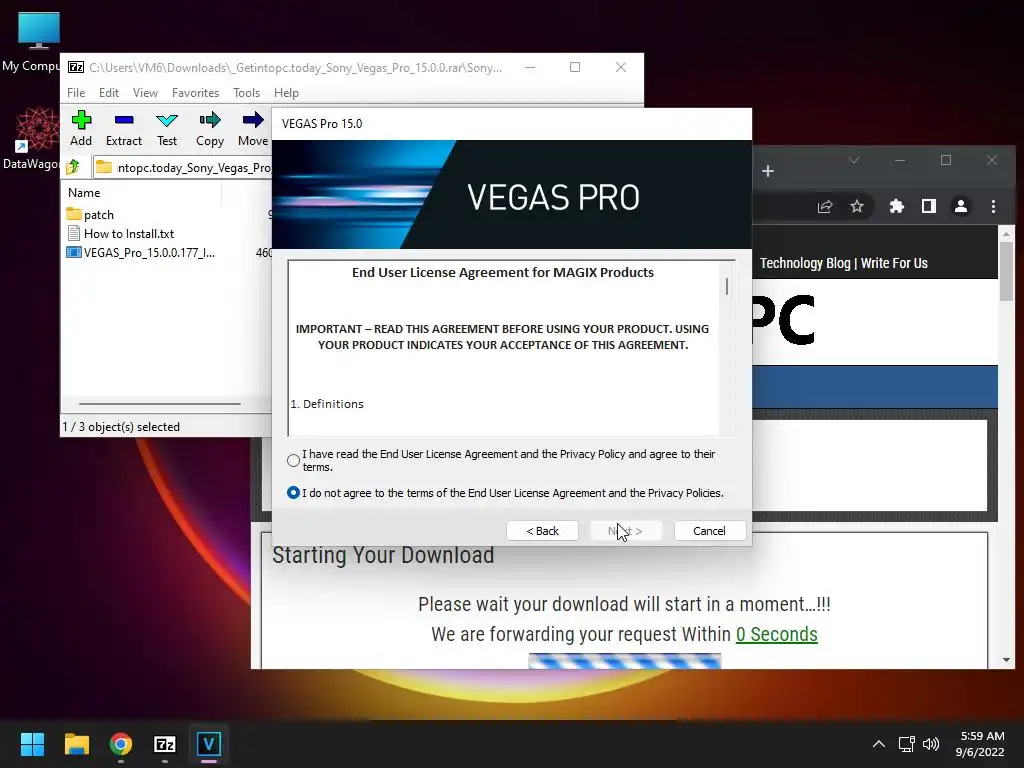Click the network icon in system tray
This screenshot has height=768, width=1024.
[906, 744]
